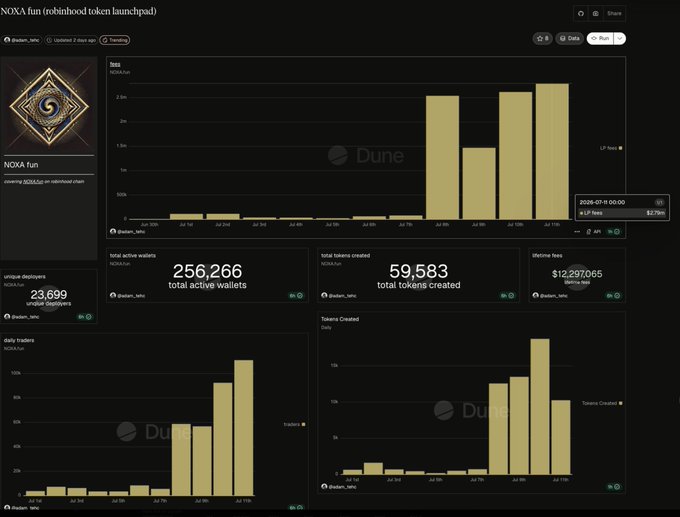Toggle the Tokens Created legend entry
Image resolution: width=680 pixels, height=517 pixels.
coord(602,403)
